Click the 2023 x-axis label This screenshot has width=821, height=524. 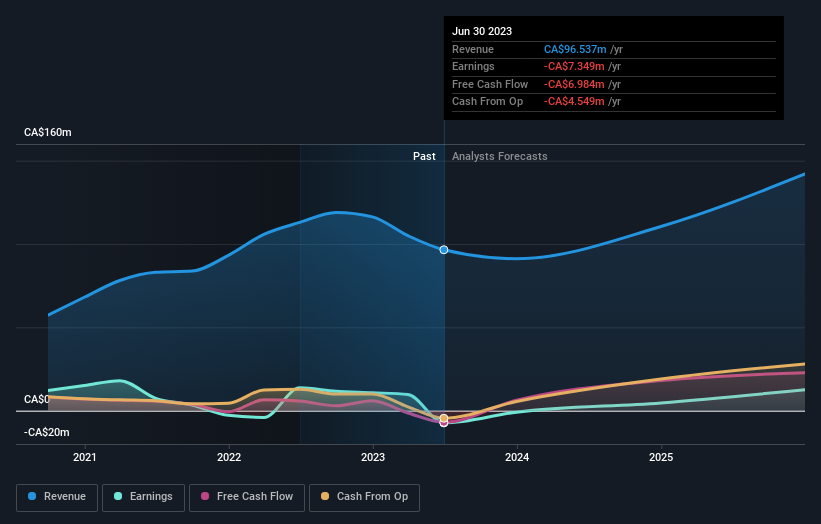coord(373,458)
